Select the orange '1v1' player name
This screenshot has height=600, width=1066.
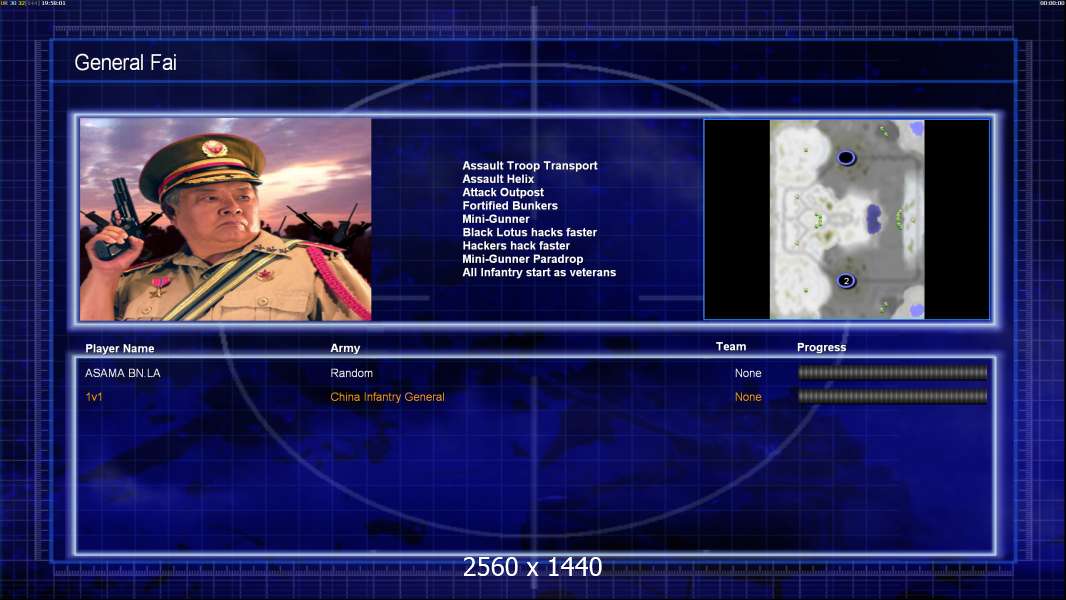[x=94, y=396]
